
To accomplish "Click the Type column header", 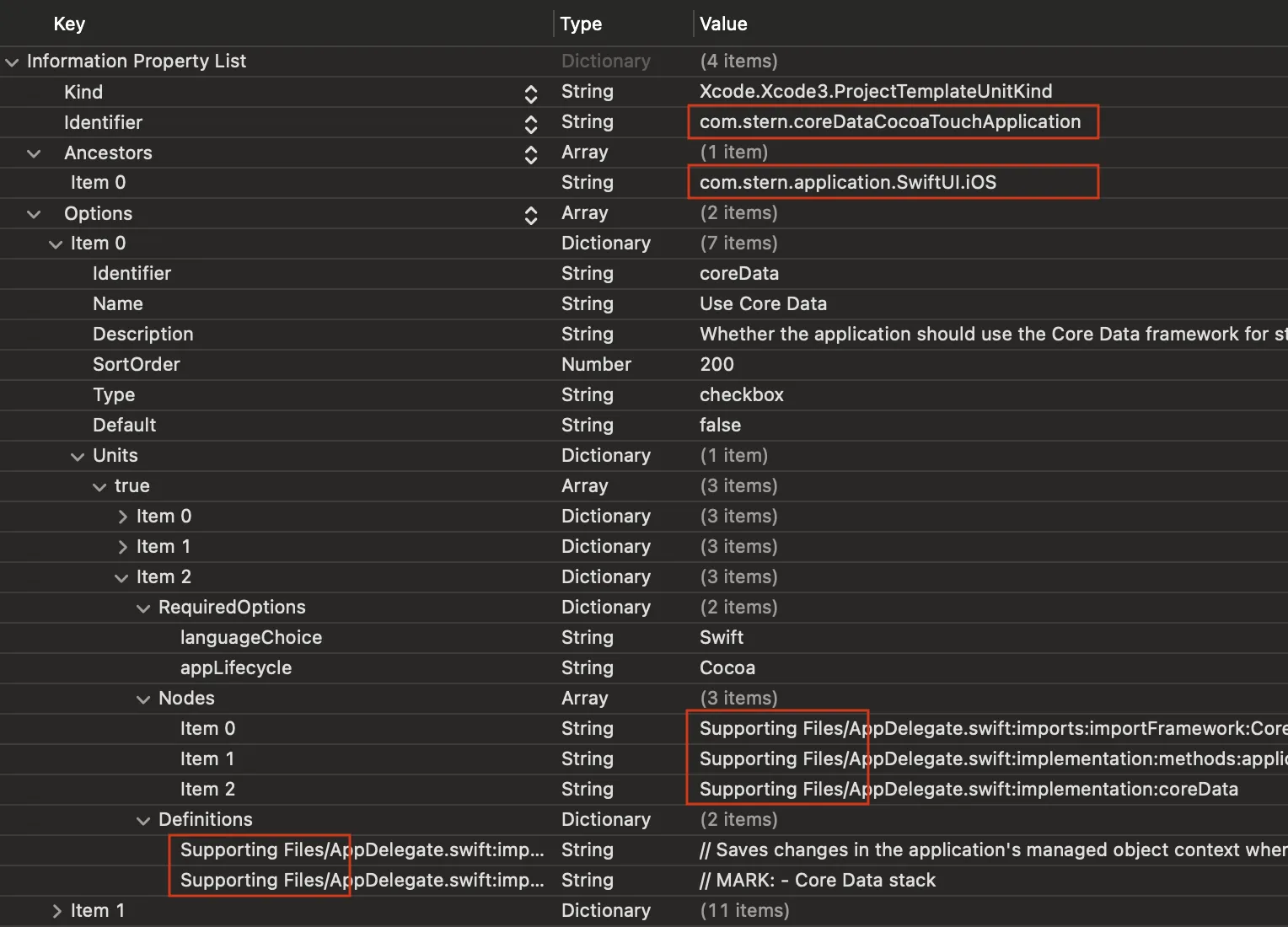I will click(x=582, y=24).
